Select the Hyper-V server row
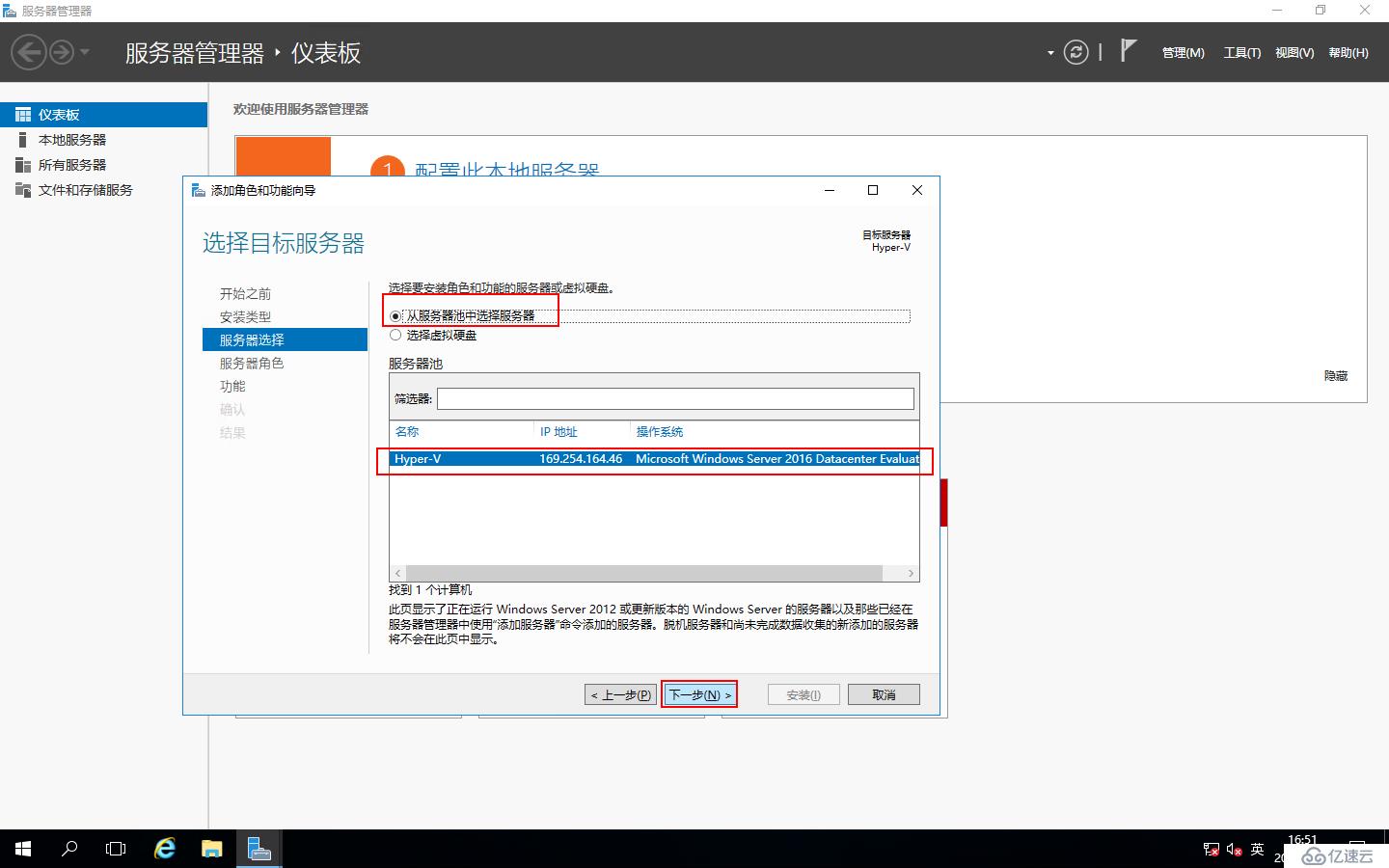 [x=654, y=459]
